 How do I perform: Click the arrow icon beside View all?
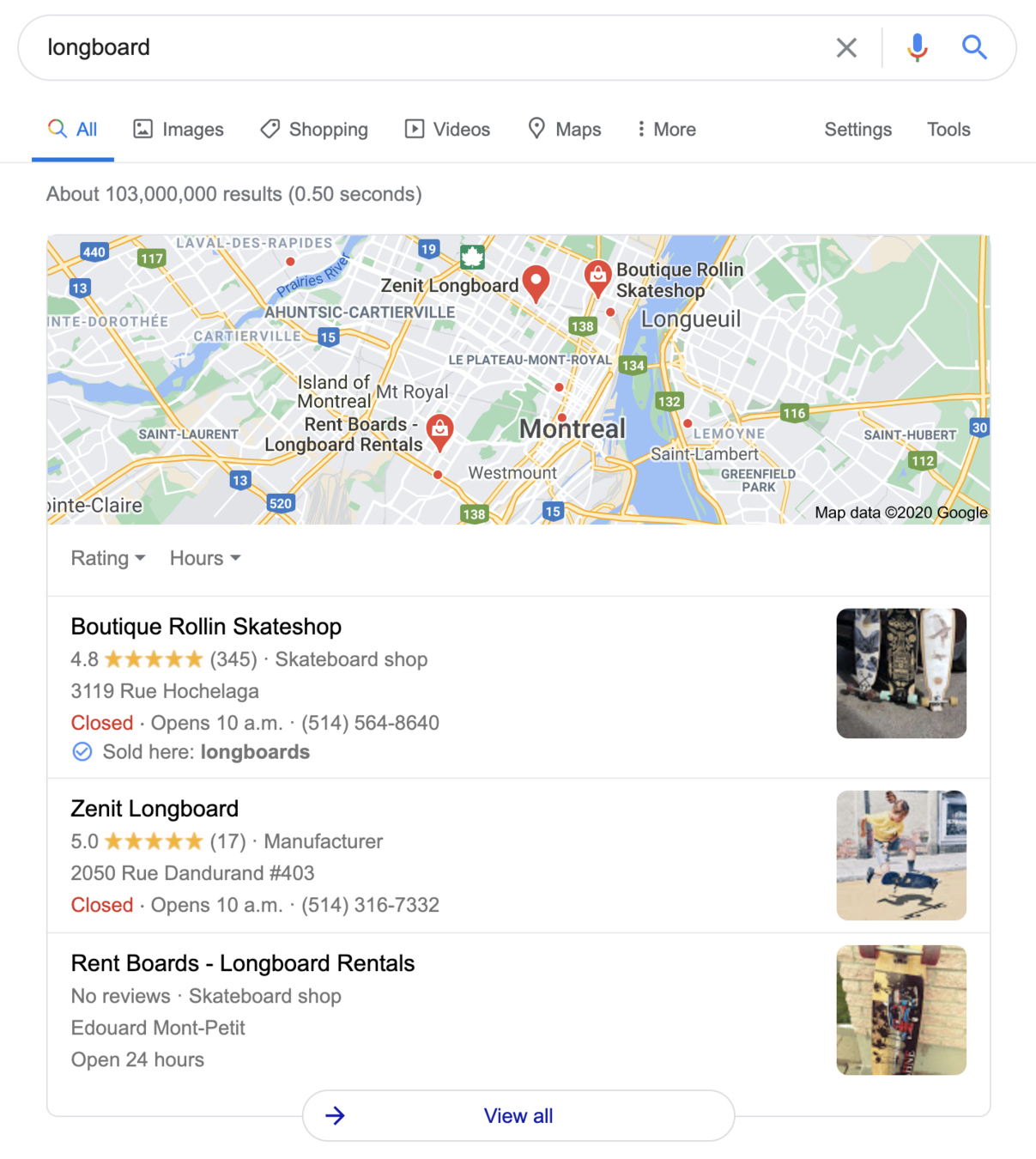pyautogui.click(x=335, y=1115)
